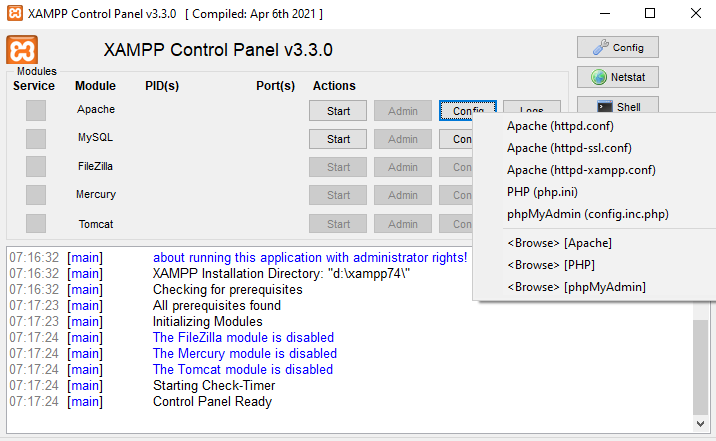This screenshot has width=716, height=441.
Task: Start the MySQL module
Action: coord(338,139)
